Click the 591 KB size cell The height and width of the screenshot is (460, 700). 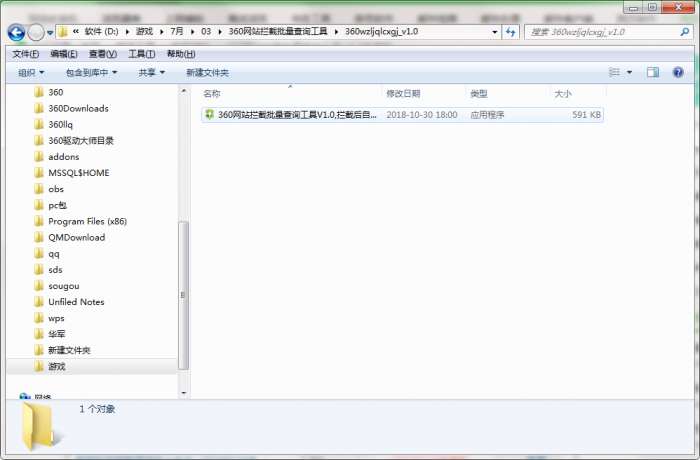pyautogui.click(x=586, y=115)
